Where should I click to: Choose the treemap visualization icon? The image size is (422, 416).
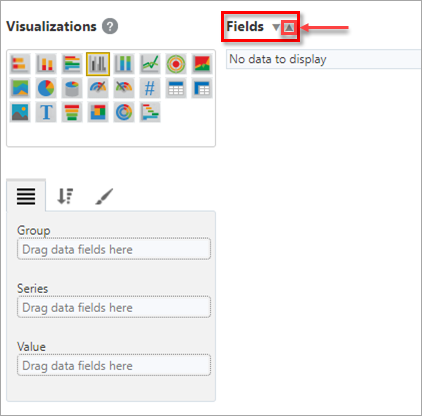pyautogui.click(x=98, y=112)
